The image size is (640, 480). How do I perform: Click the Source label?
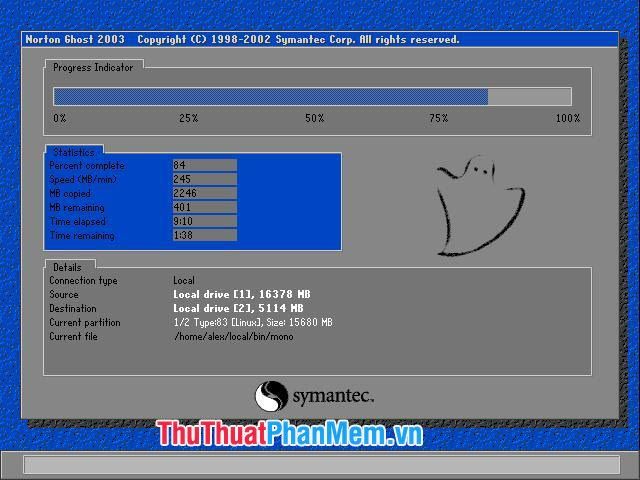[x=64, y=295]
